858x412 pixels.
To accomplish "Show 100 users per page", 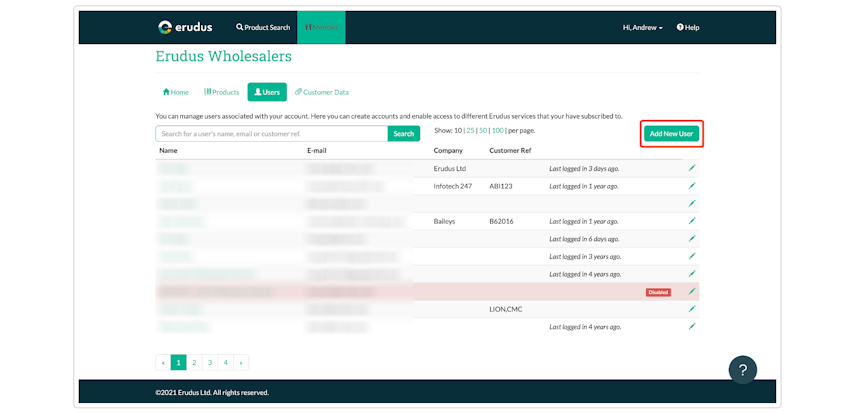I will coord(497,130).
